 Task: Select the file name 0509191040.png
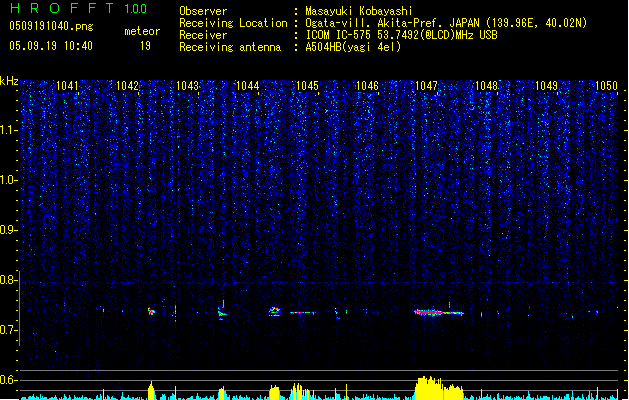tap(51, 26)
